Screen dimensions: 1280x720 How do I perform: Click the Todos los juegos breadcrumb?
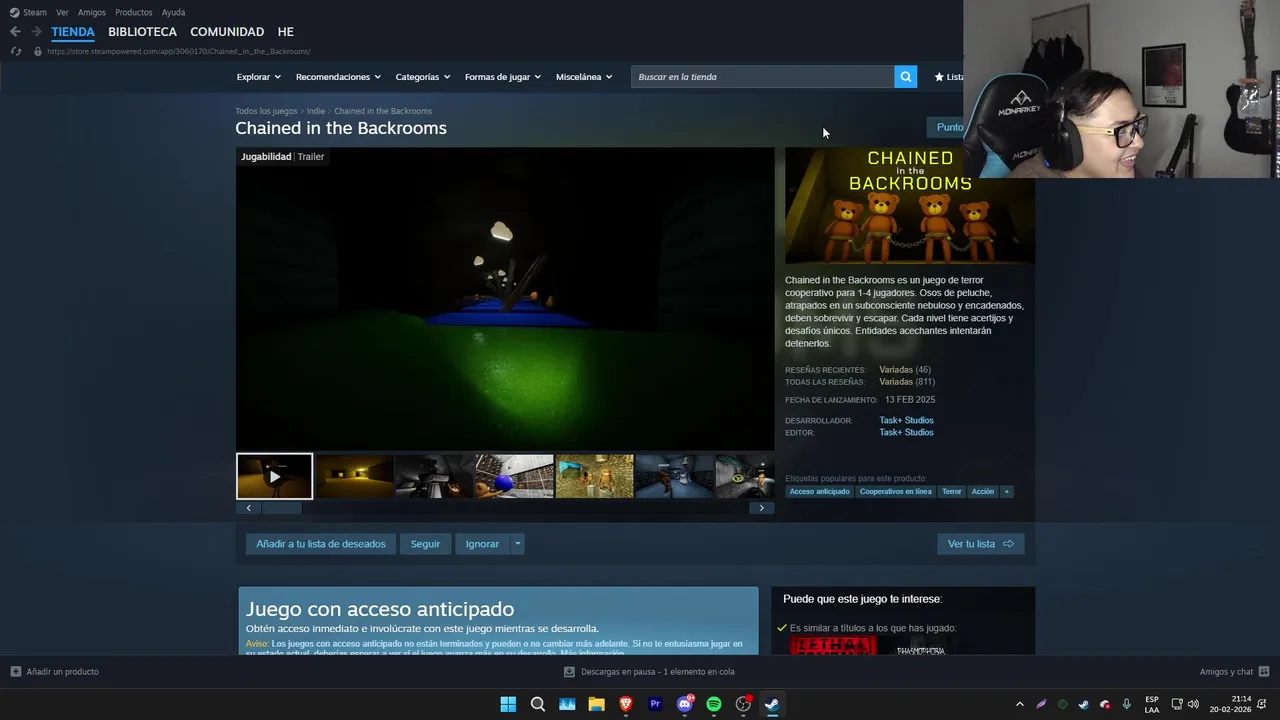(266, 111)
